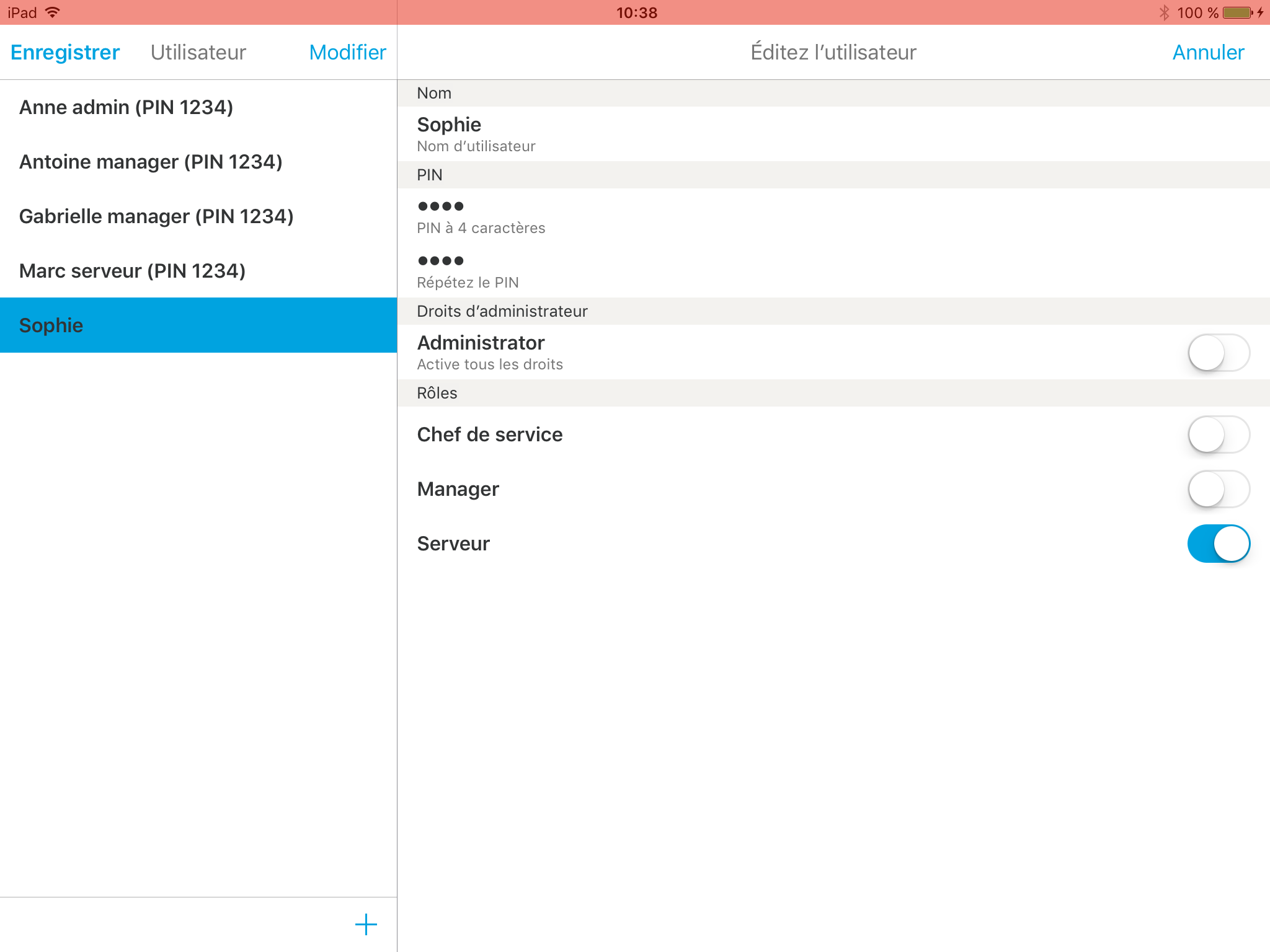The width and height of the screenshot is (1270, 952).
Task: Tap the Rôles section header
Action: [833, 393]
